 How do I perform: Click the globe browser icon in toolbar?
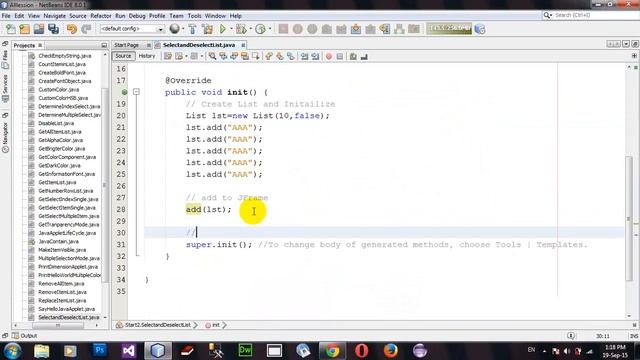(x=174, y=29)
